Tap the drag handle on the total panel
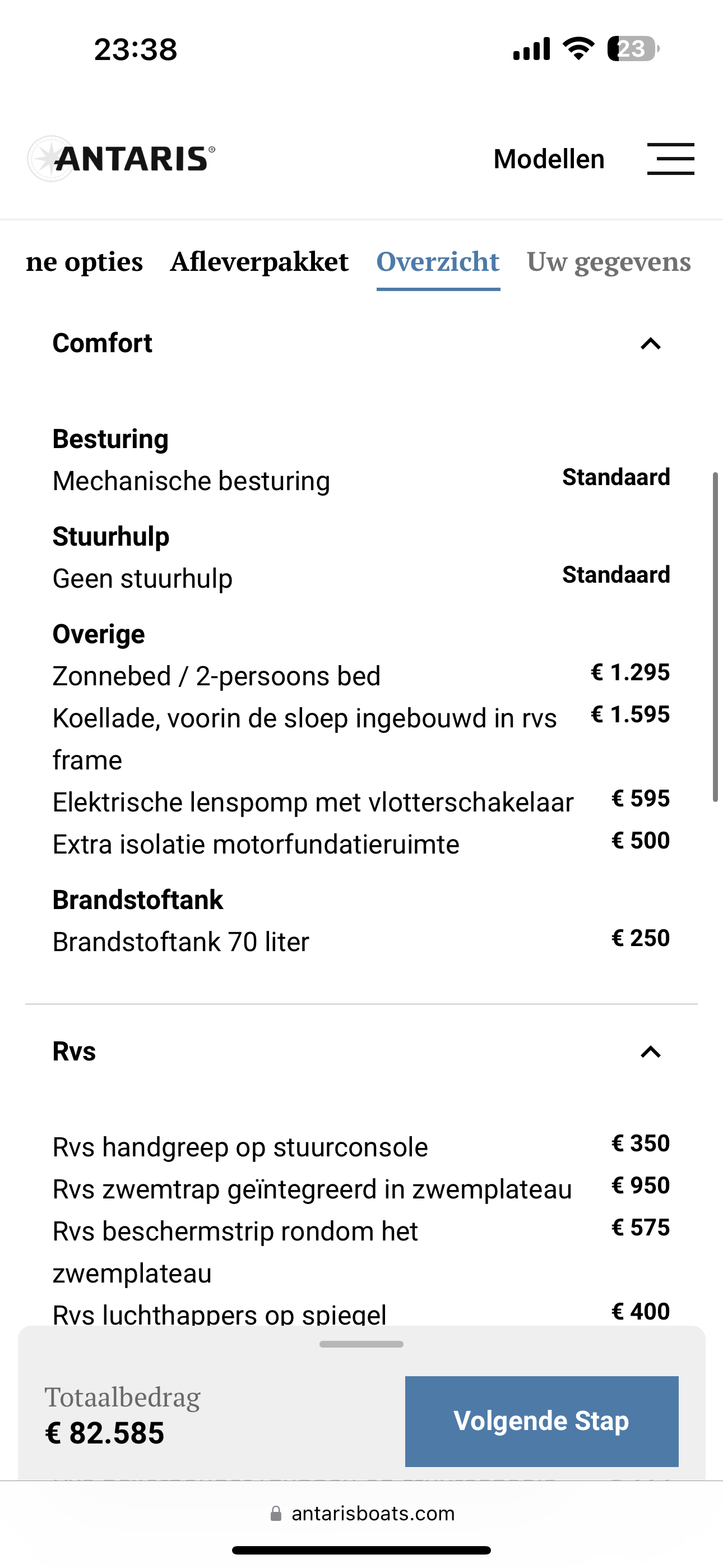 (x=361, y=1344)
